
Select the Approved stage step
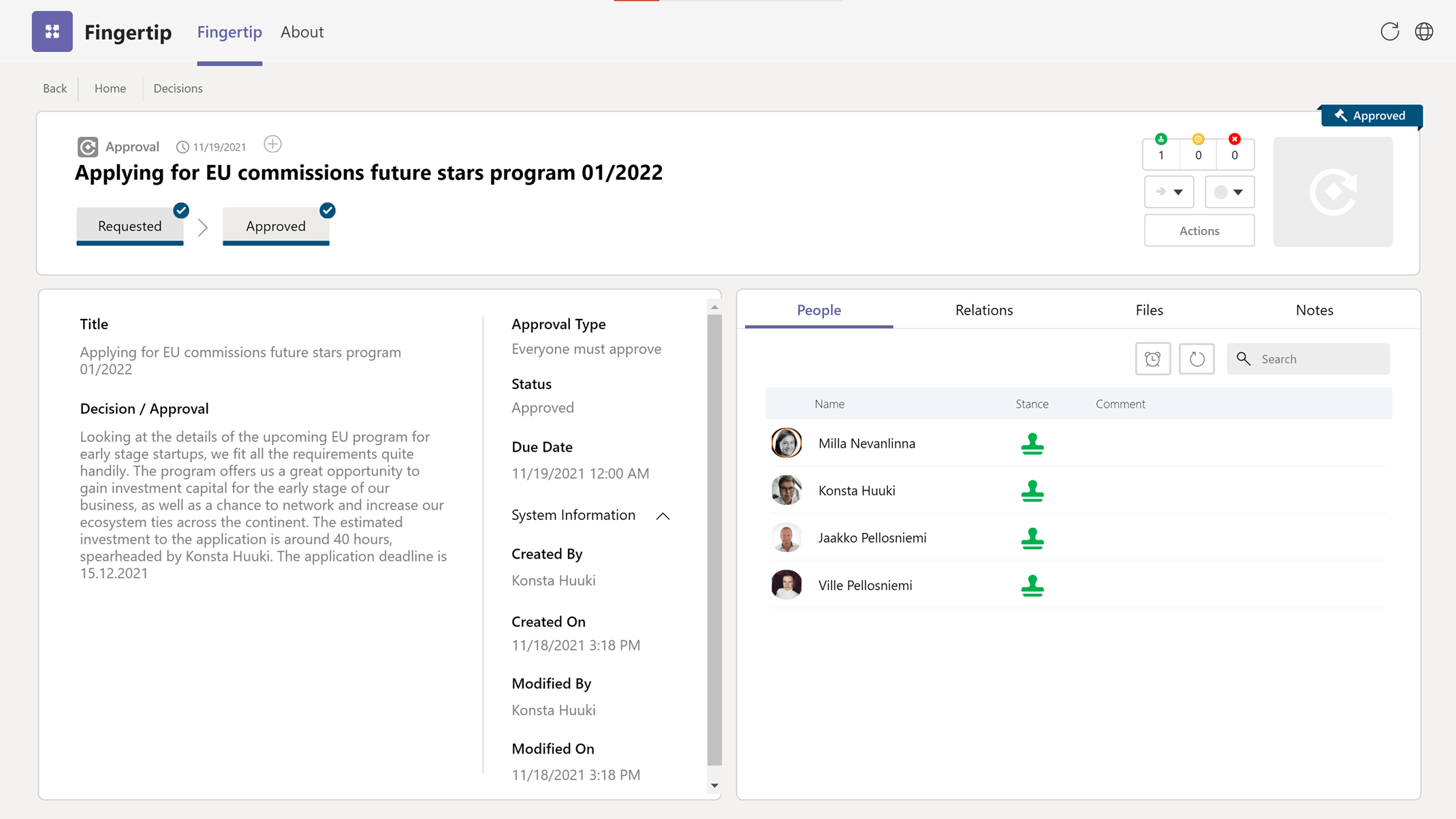276,226
